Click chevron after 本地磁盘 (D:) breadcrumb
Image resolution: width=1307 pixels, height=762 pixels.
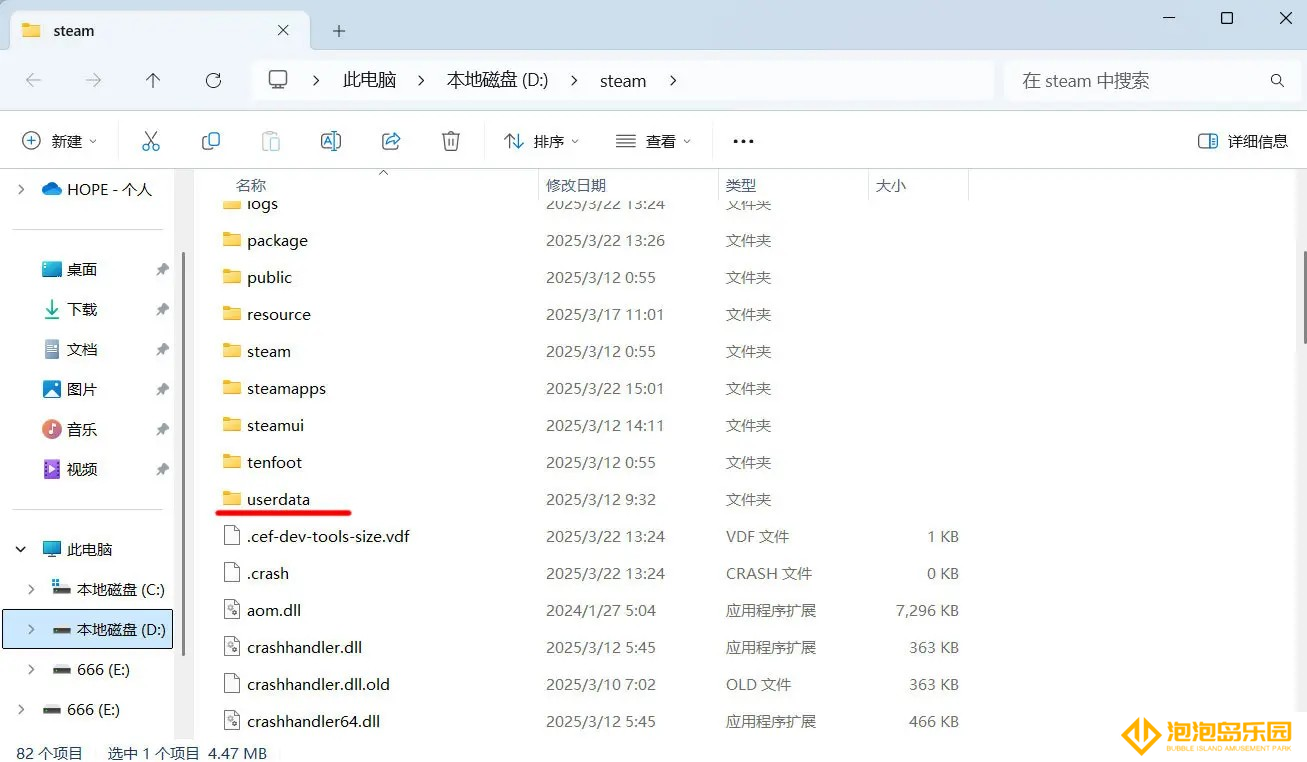pyautogui.click(x=574, y=81)
